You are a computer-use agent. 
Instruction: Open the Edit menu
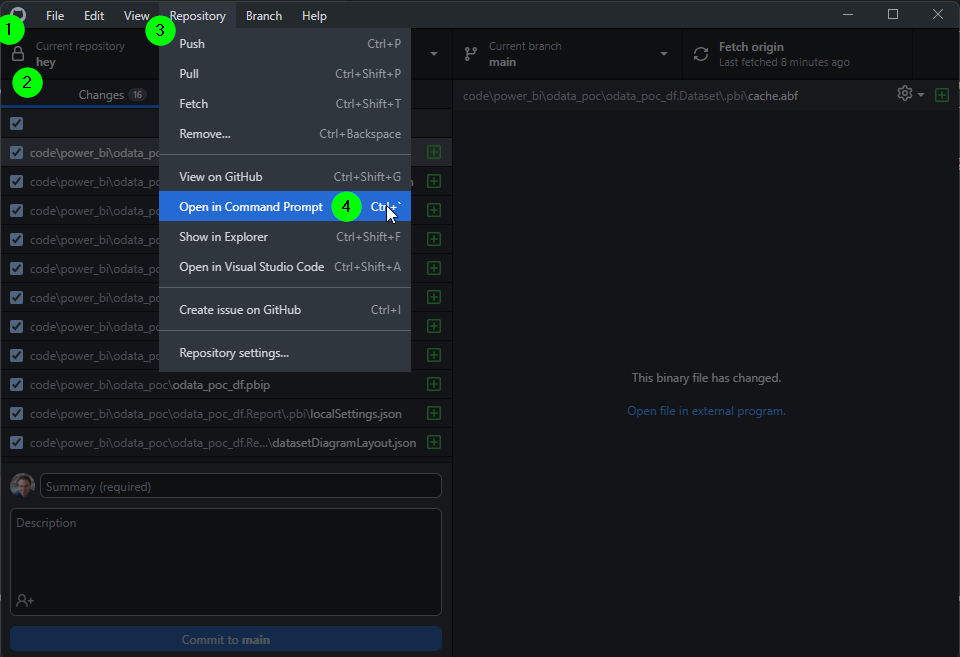[x=94, y=16]
